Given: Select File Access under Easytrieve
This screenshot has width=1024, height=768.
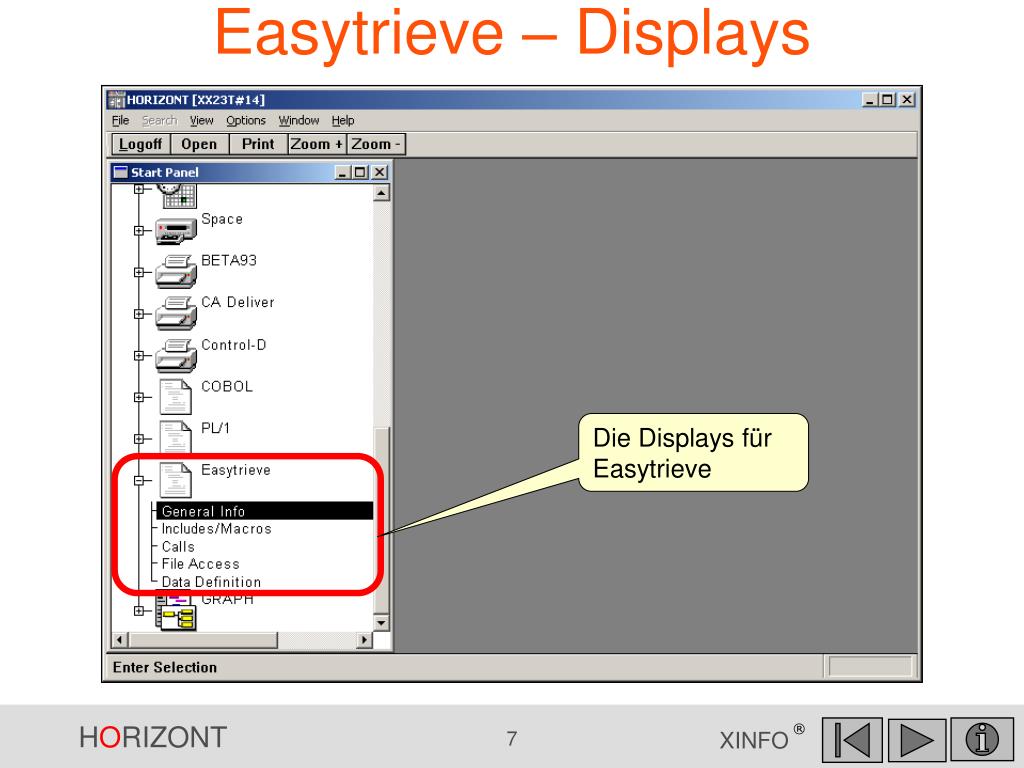Looking at the screenshot, I should tap(200, 564).
